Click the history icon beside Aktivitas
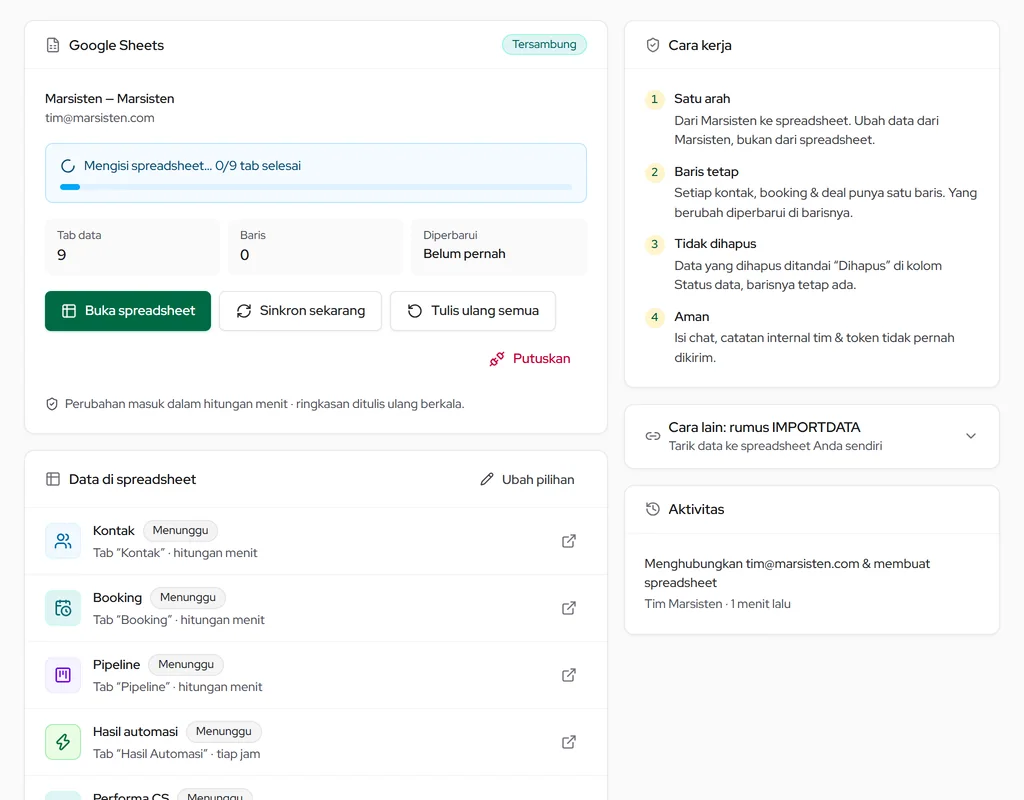The image size is (1024, 800). click(652, 509)
